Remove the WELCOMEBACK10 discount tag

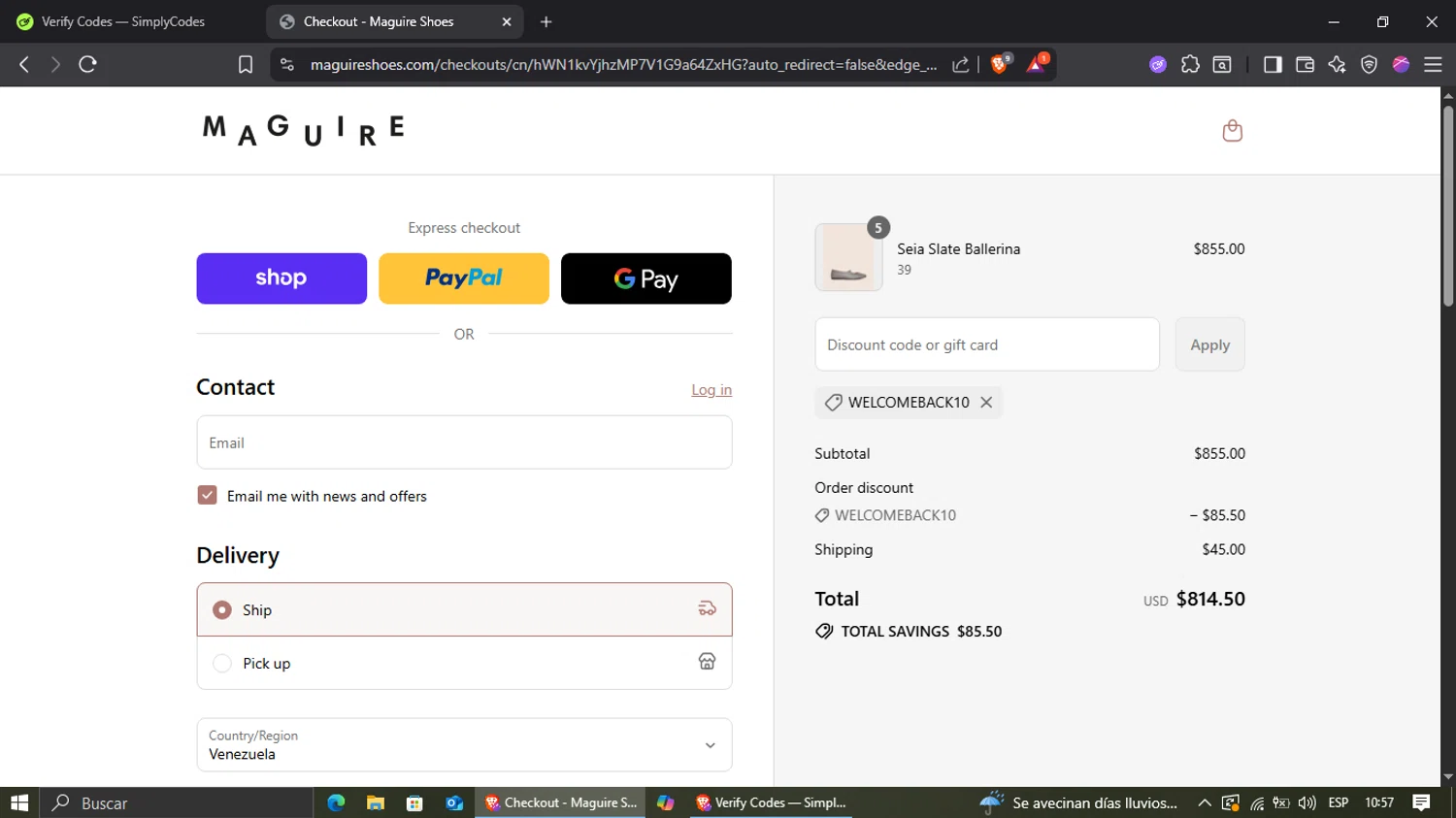986,402
